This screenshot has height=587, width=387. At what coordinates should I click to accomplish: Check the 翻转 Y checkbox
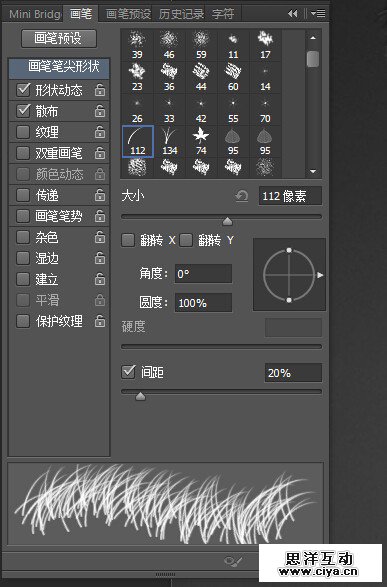click(186, 240)
